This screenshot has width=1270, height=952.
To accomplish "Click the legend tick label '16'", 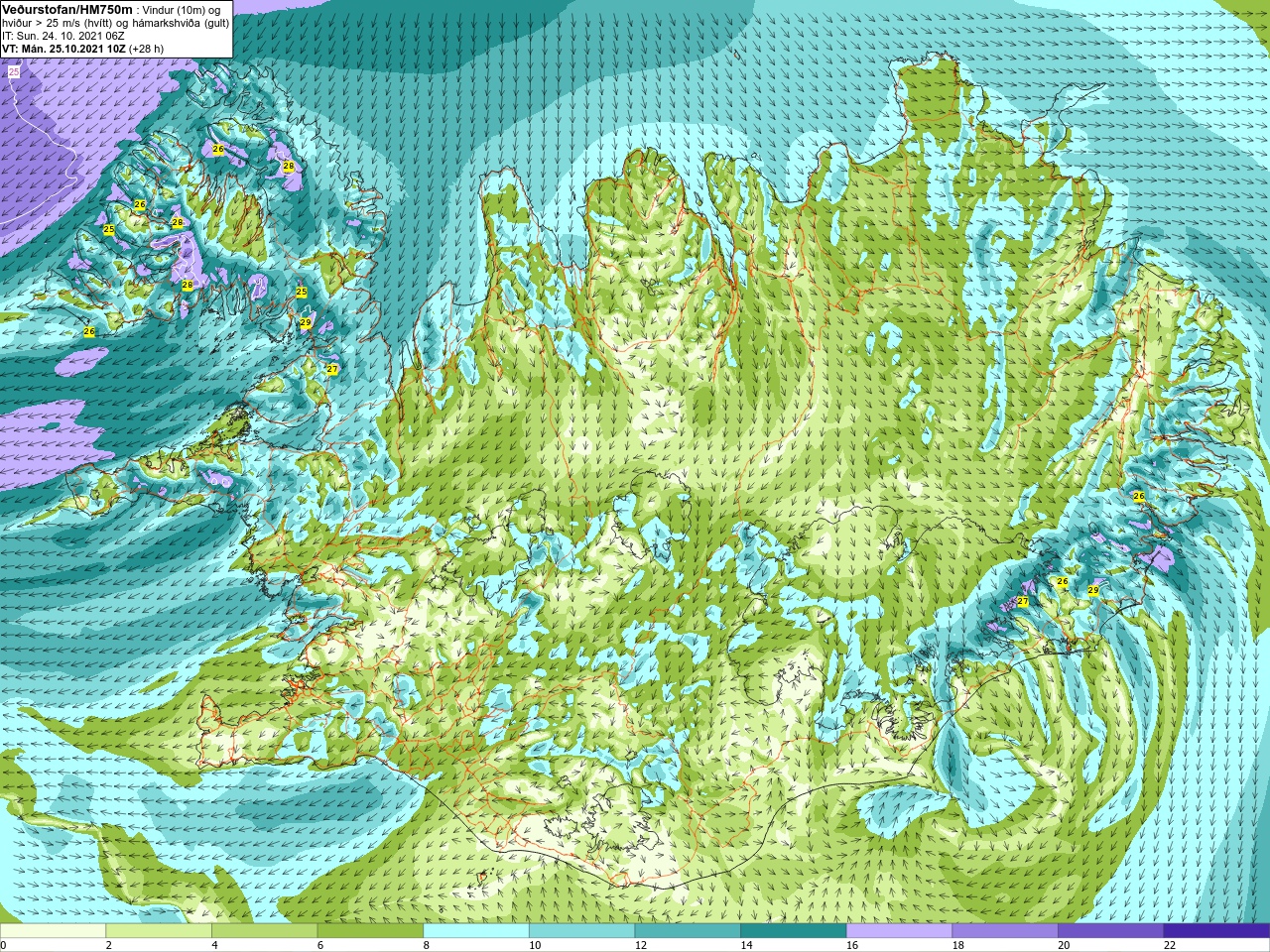I will [852, 945].
